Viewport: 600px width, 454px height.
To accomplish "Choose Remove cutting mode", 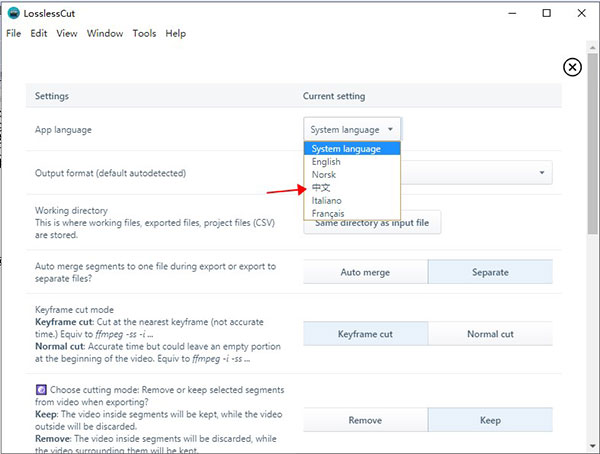I will (x=365, y=420).
